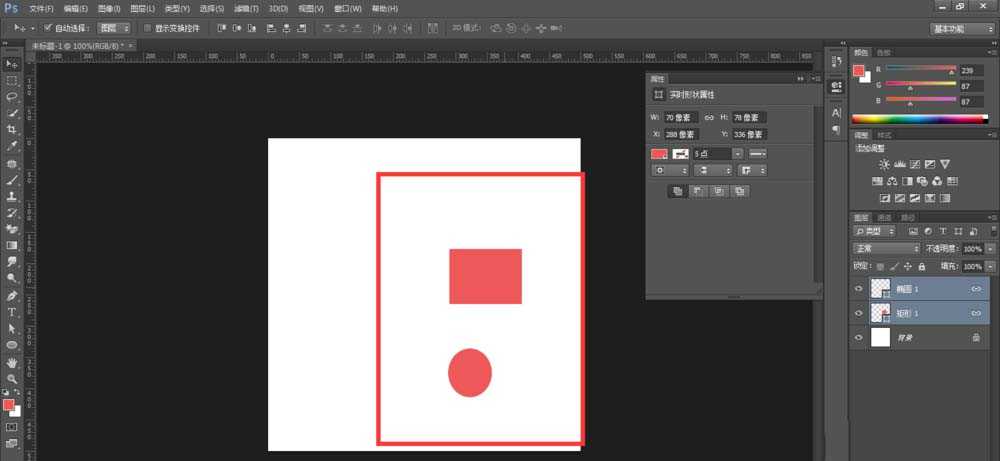
Task: Switch to the 通道 panel tab
Action: [x=885, y=216]
